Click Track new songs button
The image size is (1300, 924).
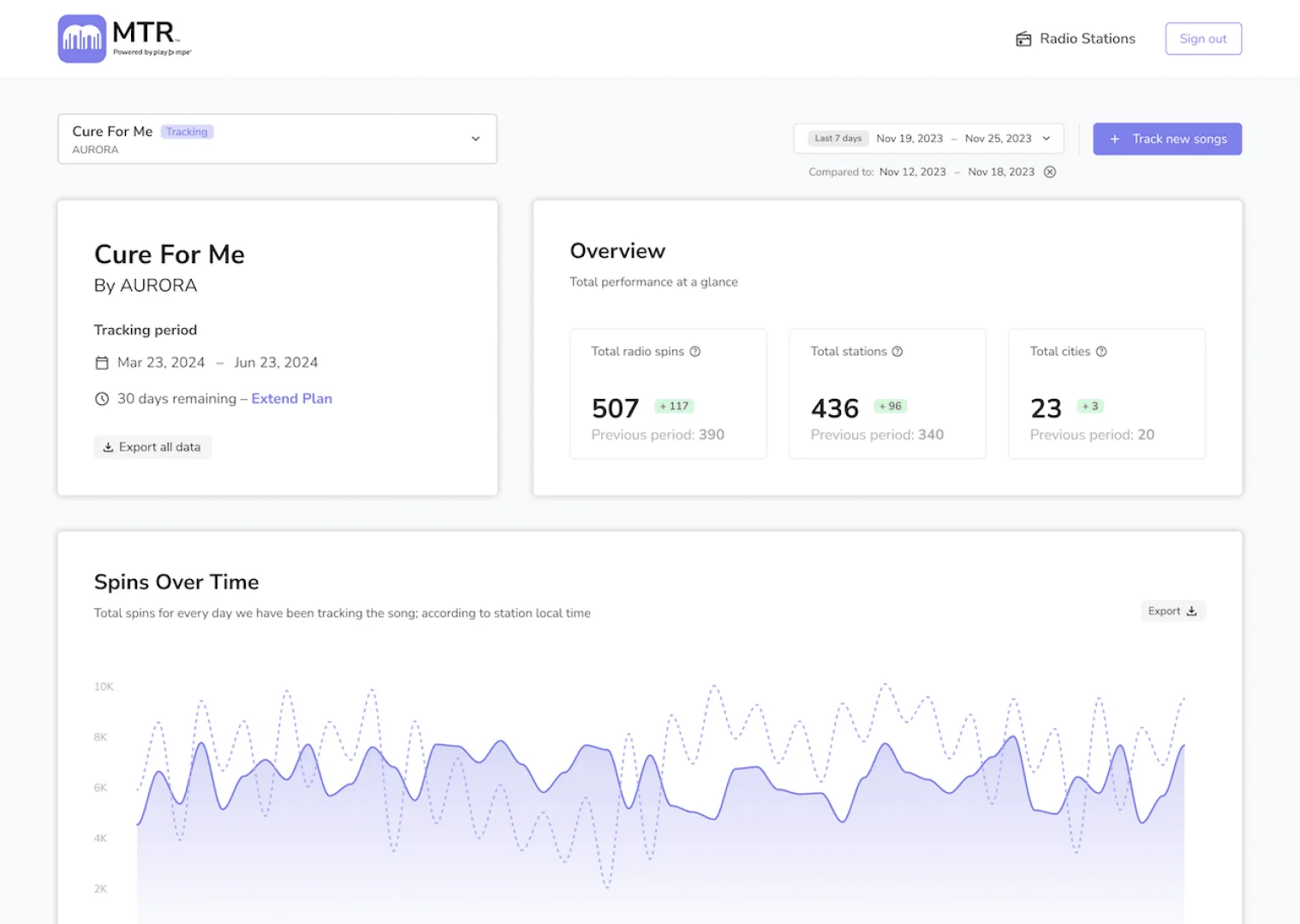coord(1167,139)
